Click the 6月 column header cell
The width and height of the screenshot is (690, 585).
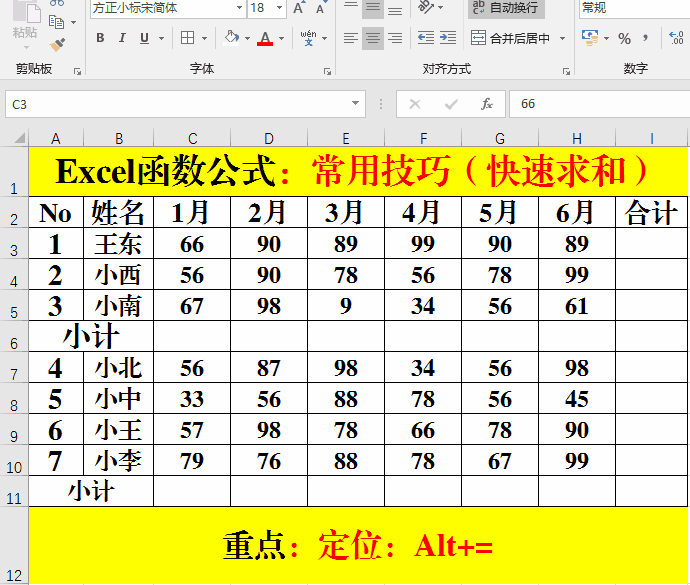point(577,212)
